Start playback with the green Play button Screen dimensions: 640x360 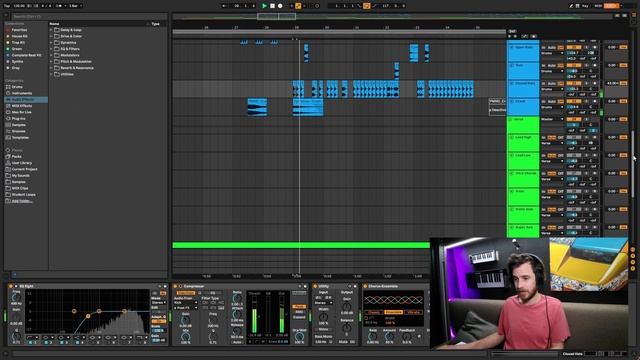click(x=264, y=6)
